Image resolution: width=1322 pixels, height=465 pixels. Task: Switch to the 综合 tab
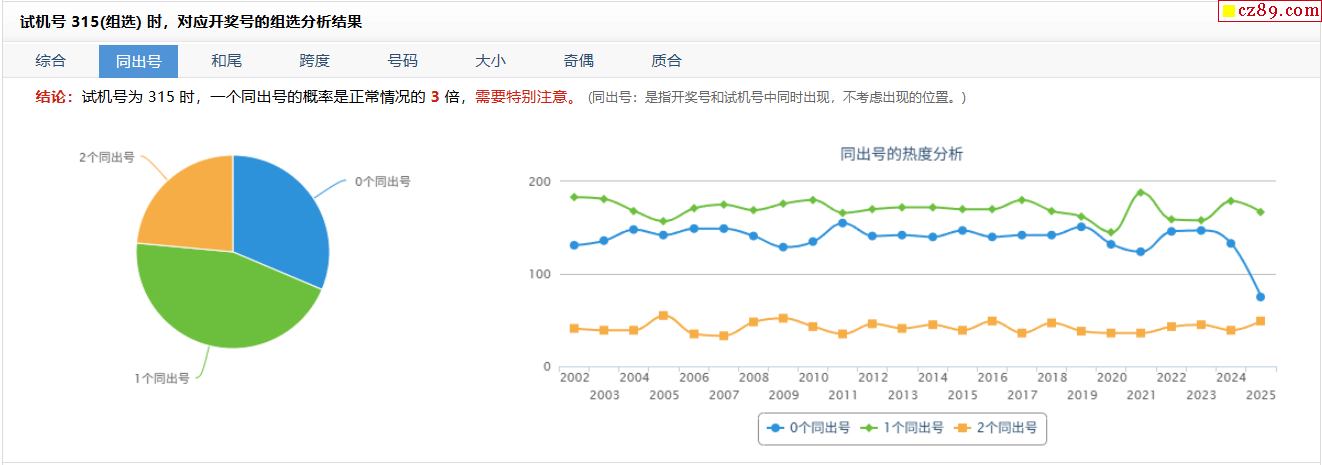click(51, 61)
